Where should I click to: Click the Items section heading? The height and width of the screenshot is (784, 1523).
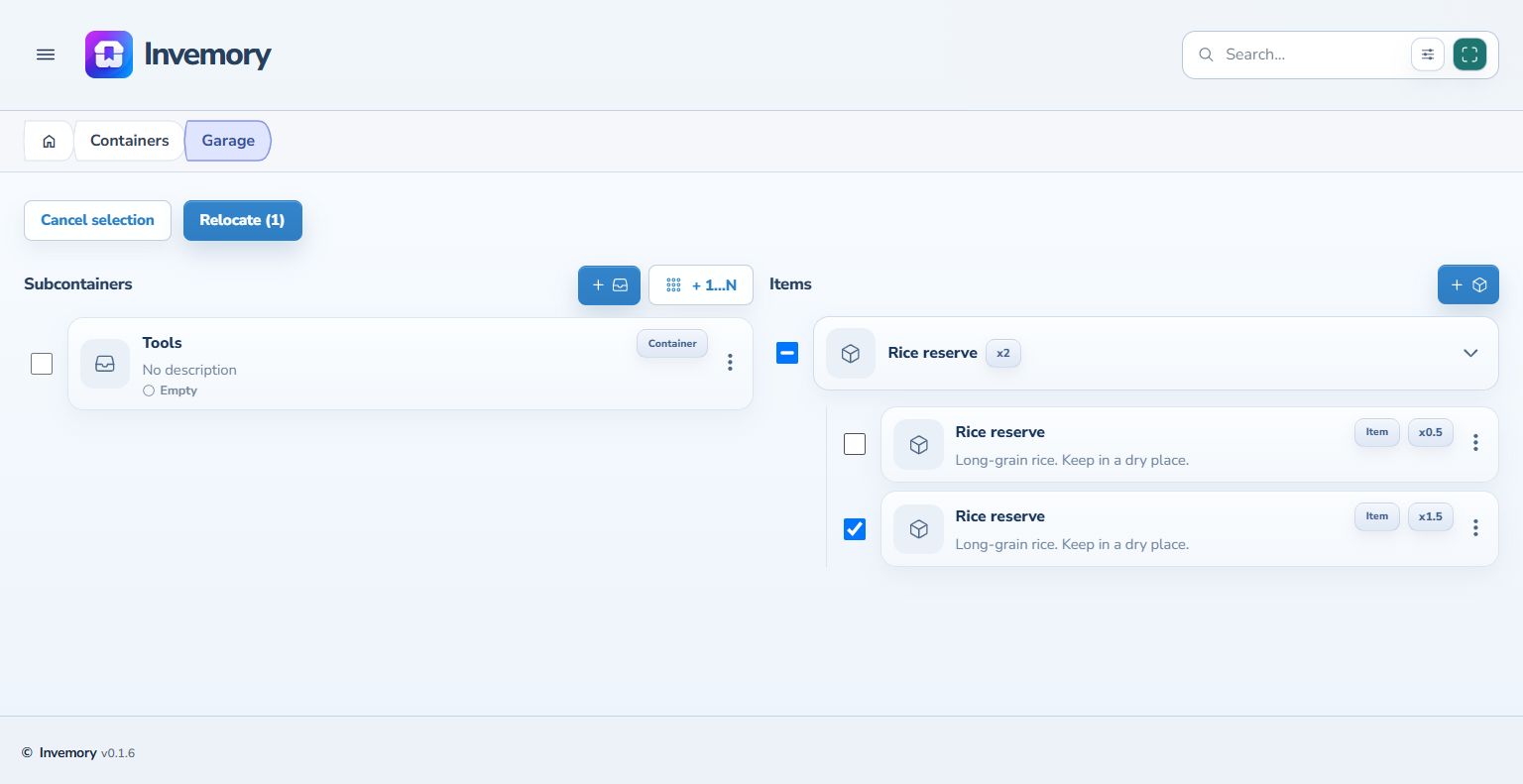790,284
